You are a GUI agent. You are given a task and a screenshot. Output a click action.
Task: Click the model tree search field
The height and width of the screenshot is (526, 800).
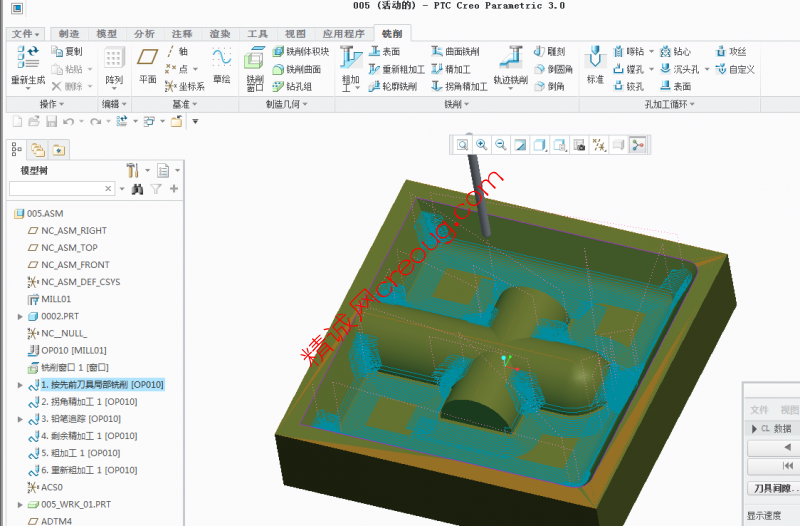(x=61, y=189)
